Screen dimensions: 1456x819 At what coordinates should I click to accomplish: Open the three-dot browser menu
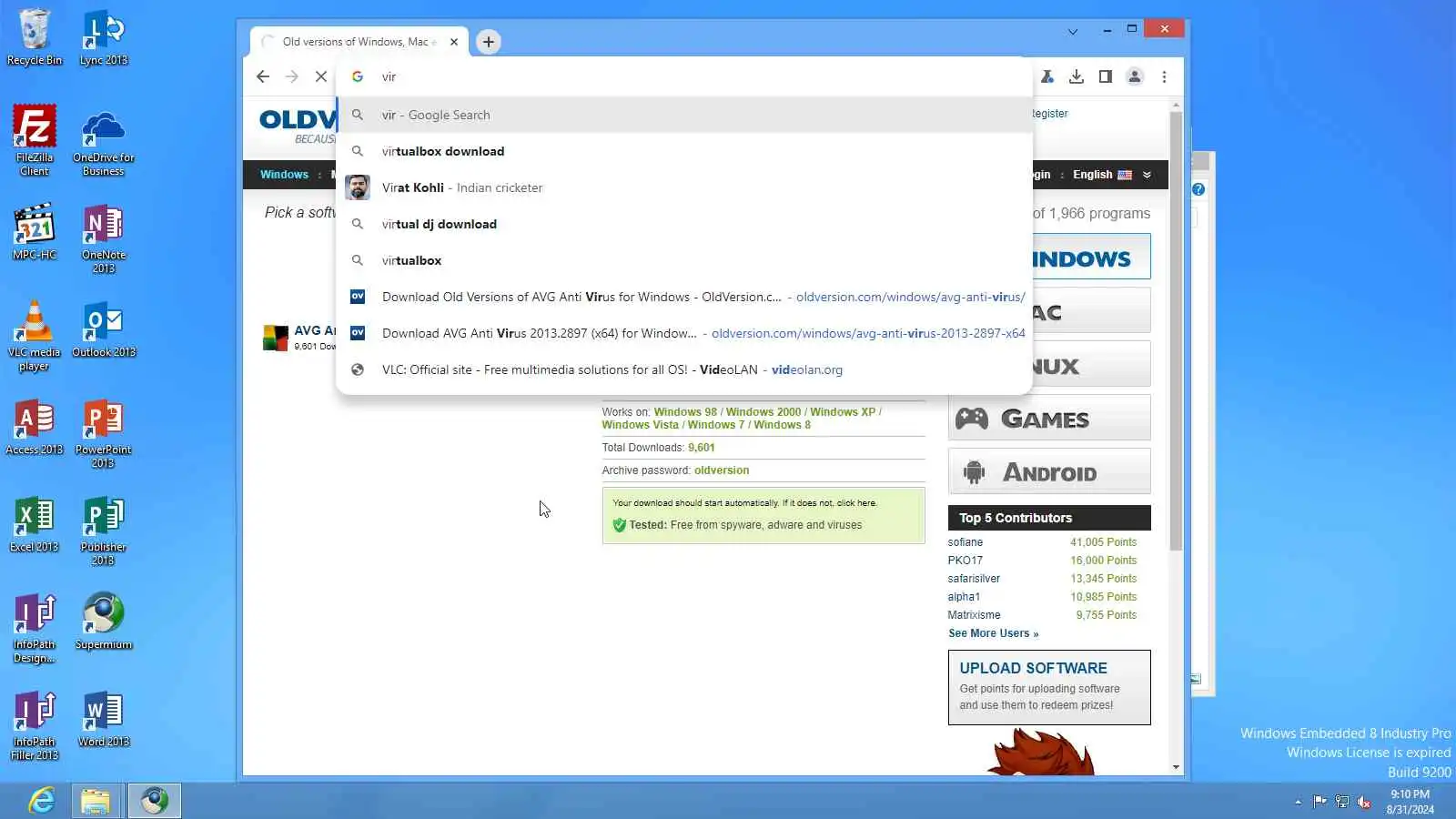(1164, 76)
